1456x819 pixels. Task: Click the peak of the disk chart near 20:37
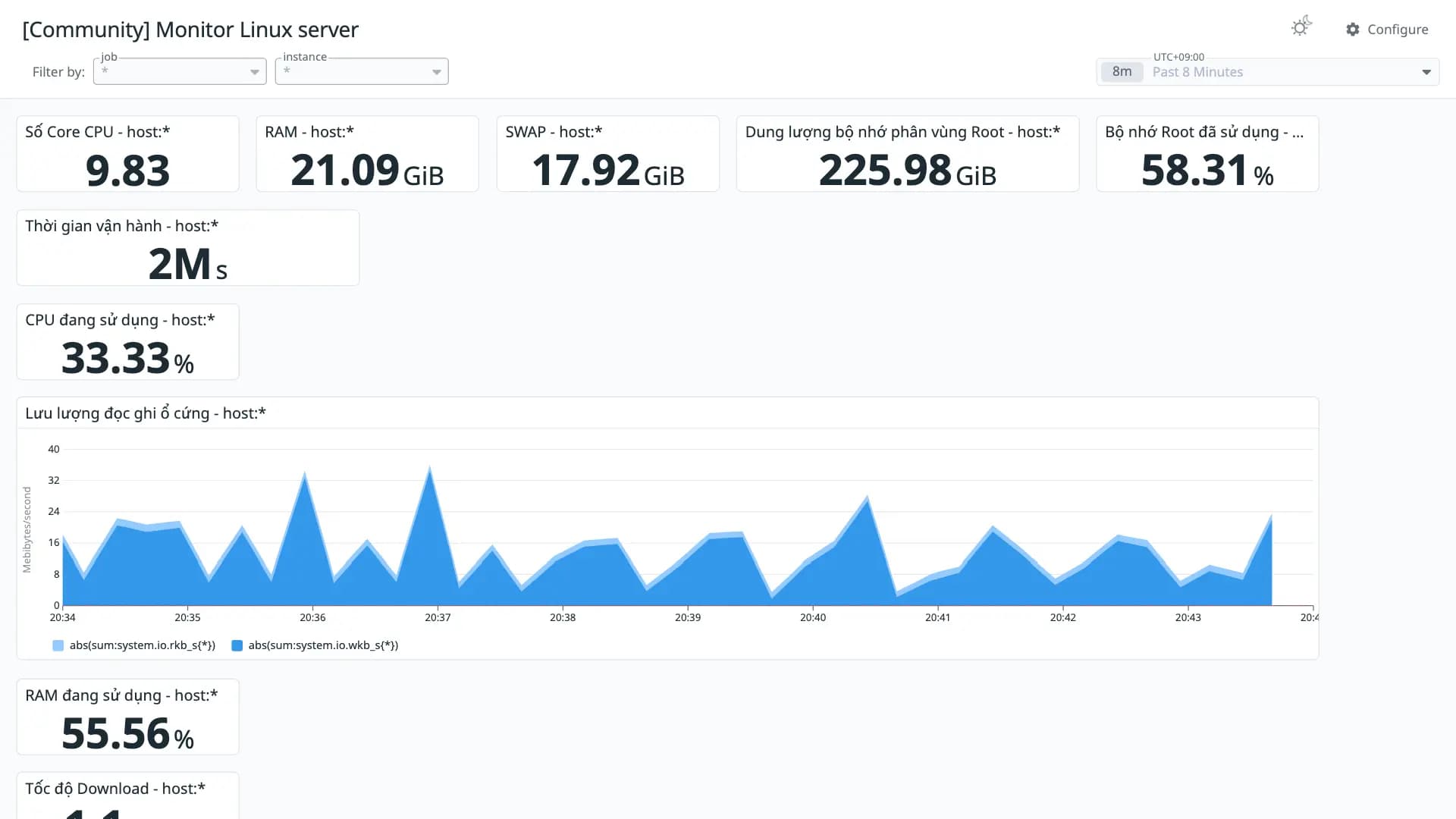point(430,469)
